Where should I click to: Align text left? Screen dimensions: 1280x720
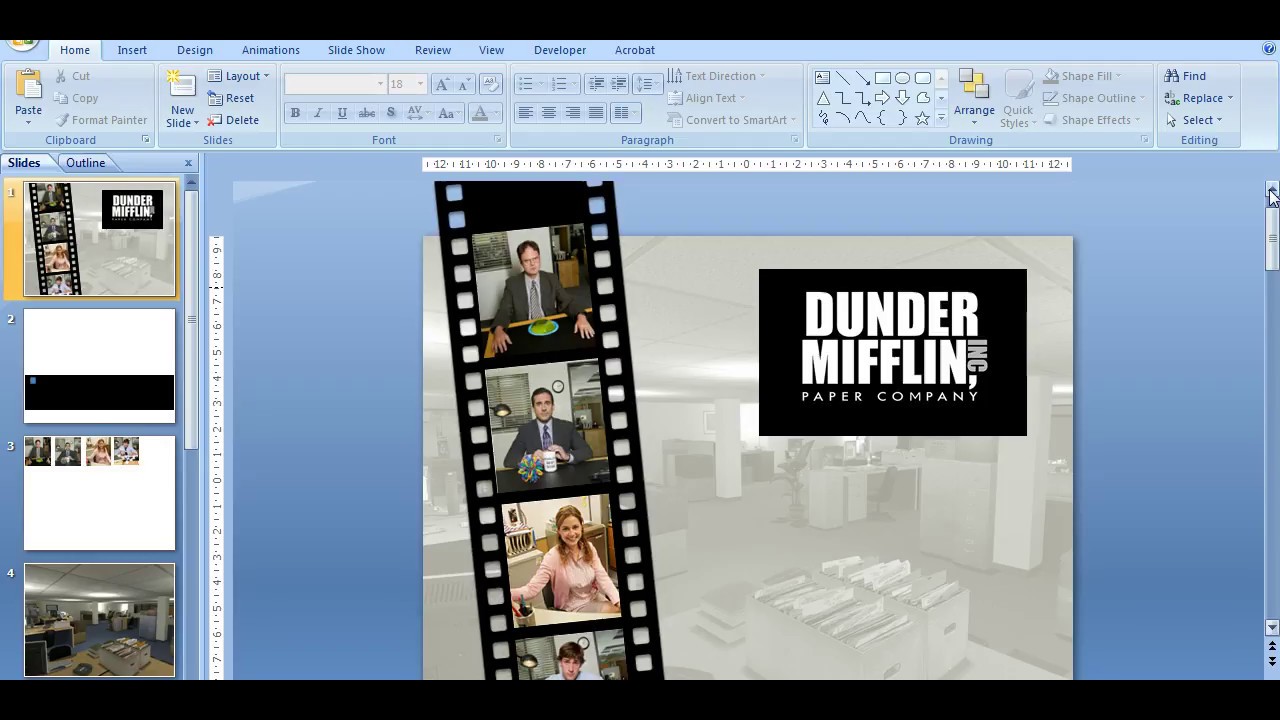(525, 113)
